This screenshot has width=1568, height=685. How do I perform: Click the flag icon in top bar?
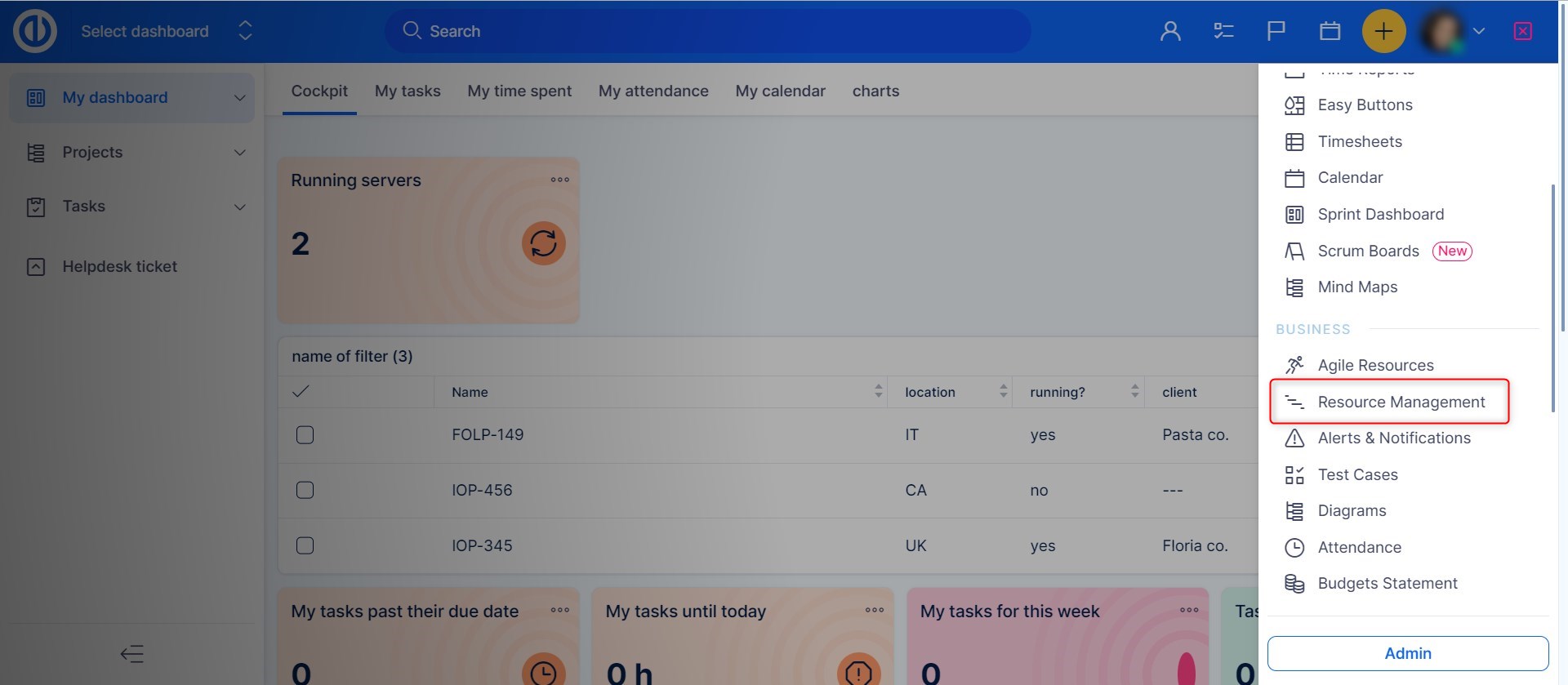(1276, 31)
